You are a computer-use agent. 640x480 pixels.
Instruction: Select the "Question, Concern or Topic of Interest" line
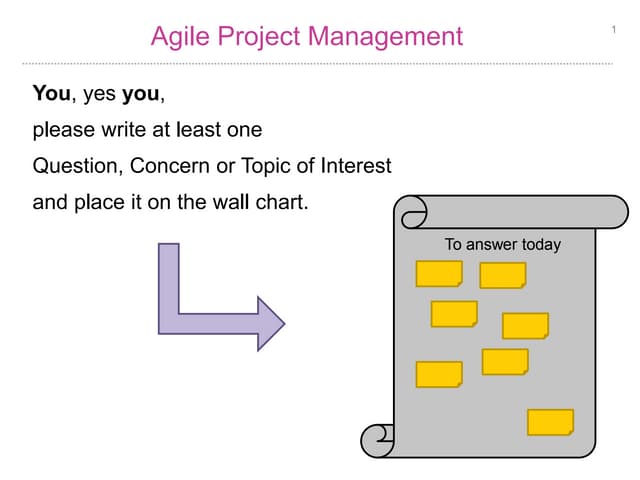click(211, 165)
